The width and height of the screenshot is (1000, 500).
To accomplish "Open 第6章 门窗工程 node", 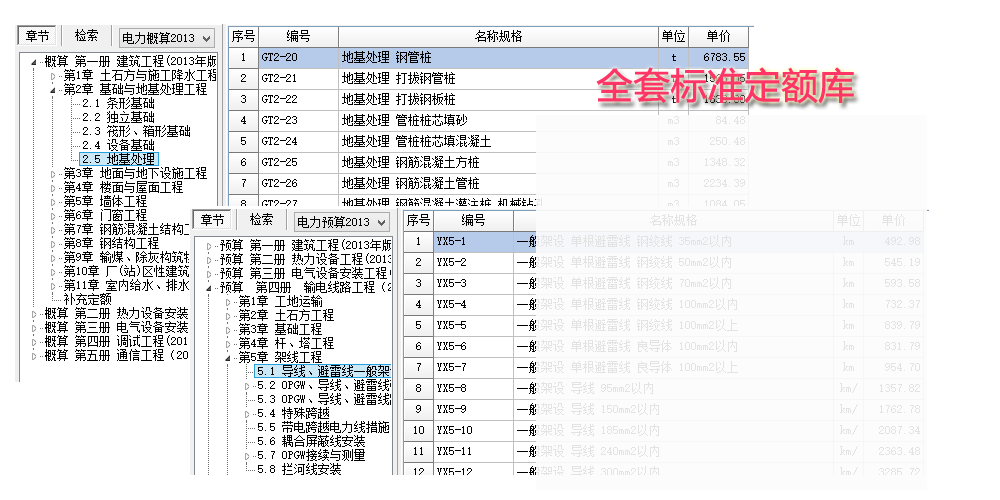I will (x=105, y=216).
